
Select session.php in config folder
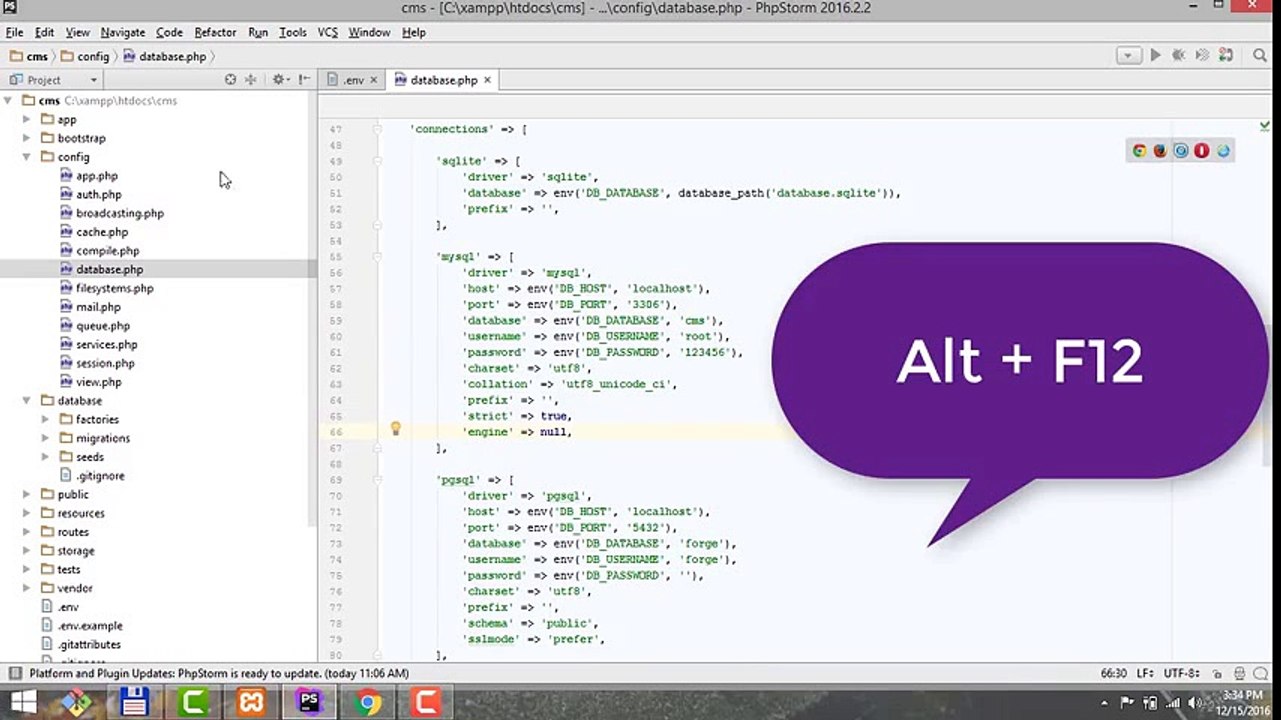click(105, 363)
